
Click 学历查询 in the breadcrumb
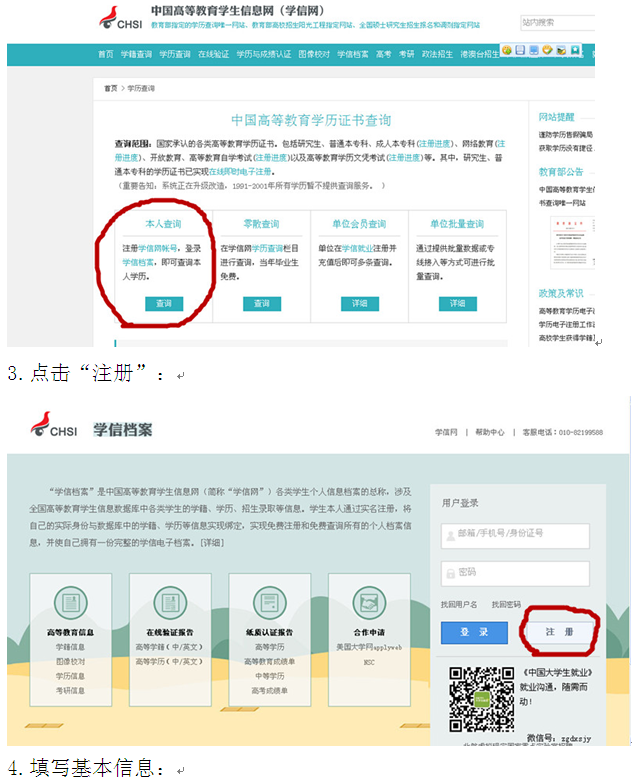(141, 88)
